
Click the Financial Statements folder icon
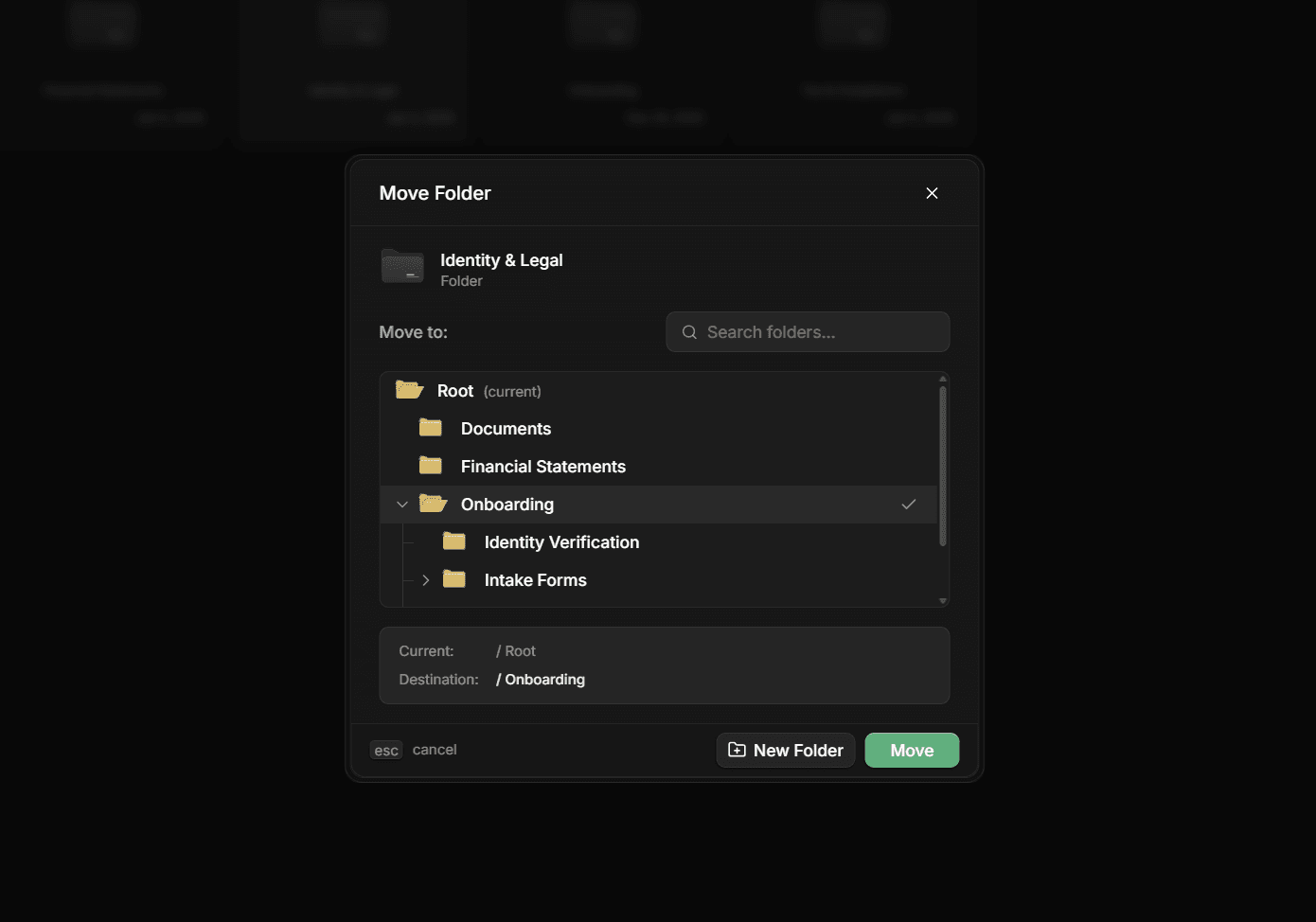pyautogui.click(x=430, y=465)
